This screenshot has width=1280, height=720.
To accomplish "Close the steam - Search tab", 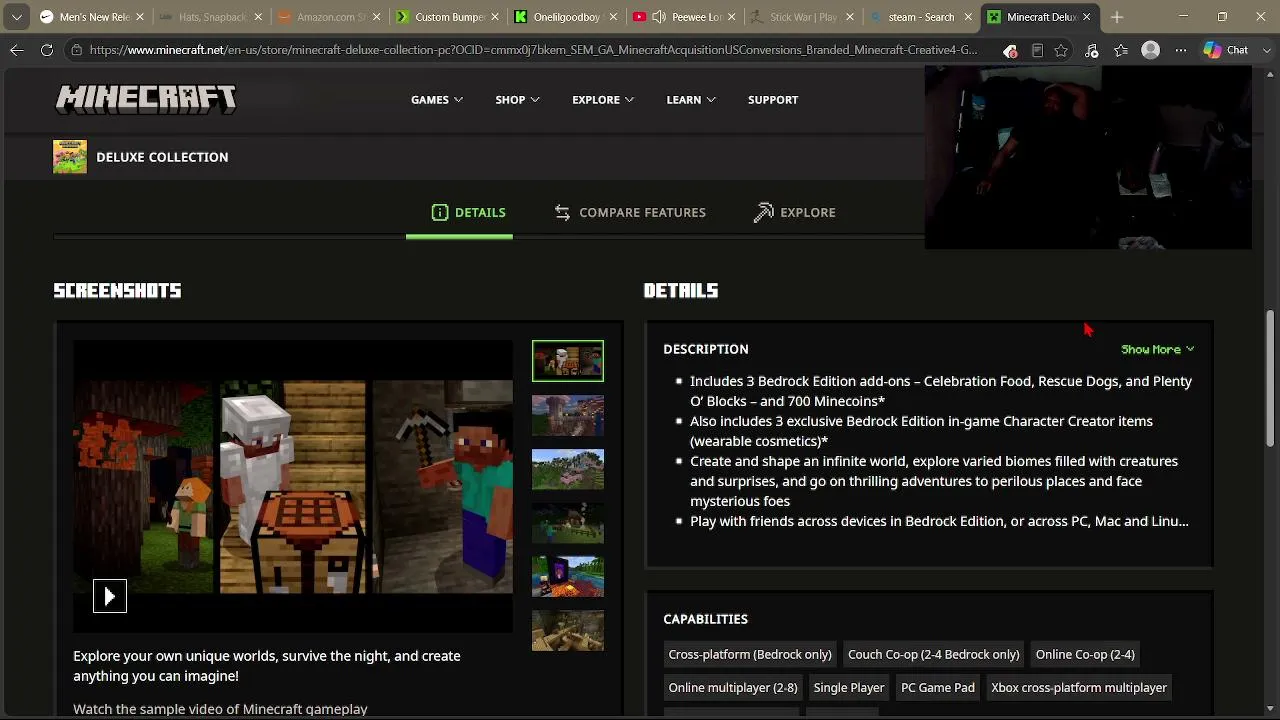I will tap(967, 17).
